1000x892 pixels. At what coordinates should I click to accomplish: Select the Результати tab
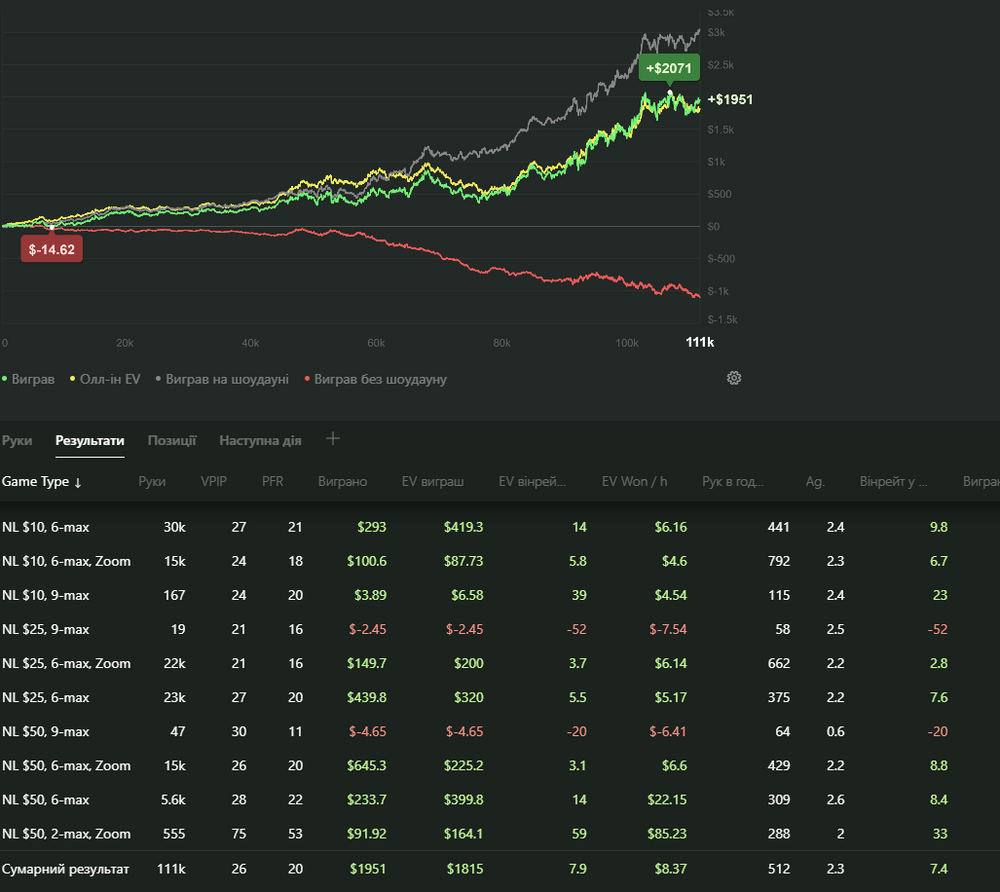coord(90,440)
